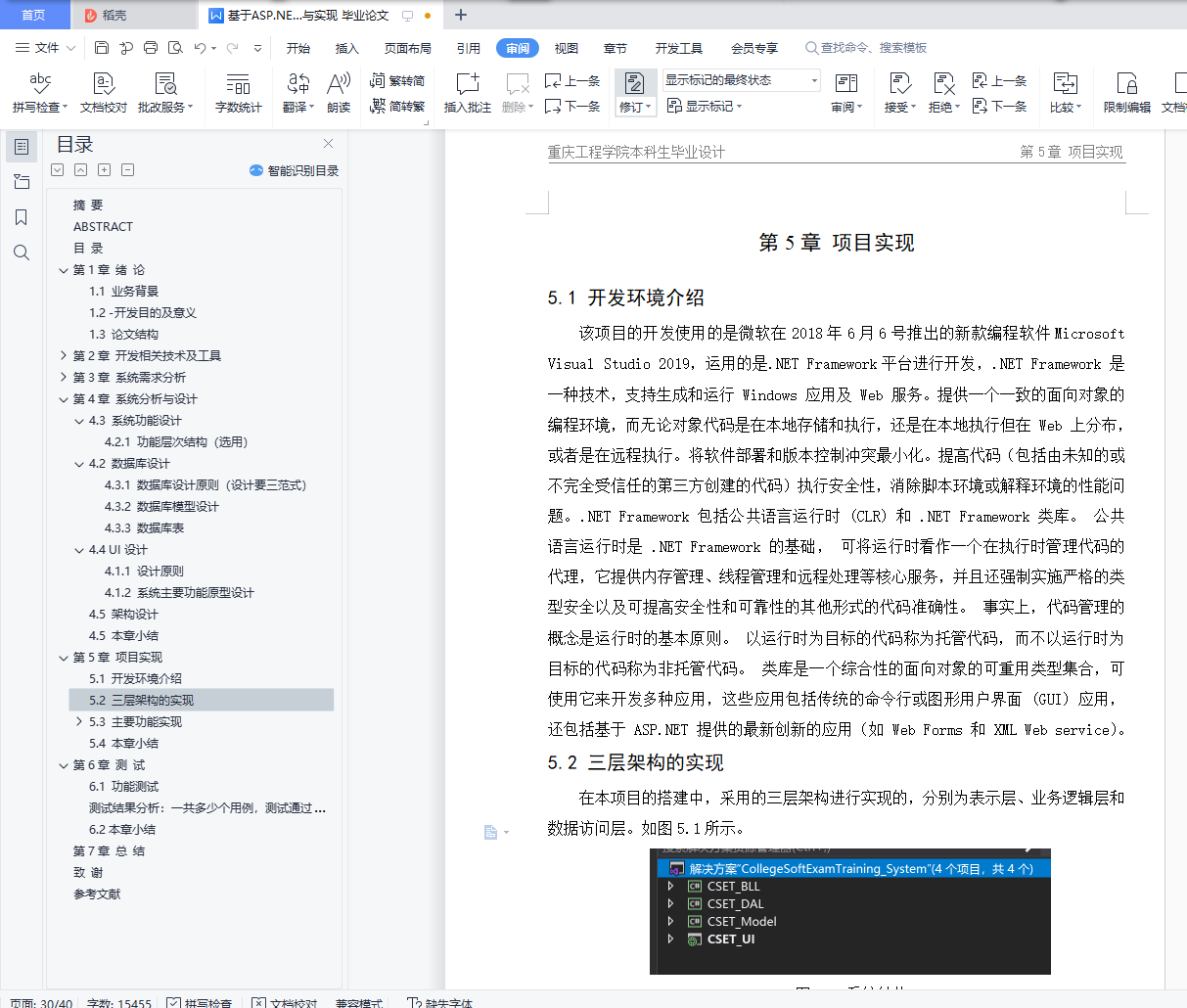The width and height of the screenshot is (1187, 1008).
Task: Switch to 开始 ribbon tab
Action: [298, 48]
